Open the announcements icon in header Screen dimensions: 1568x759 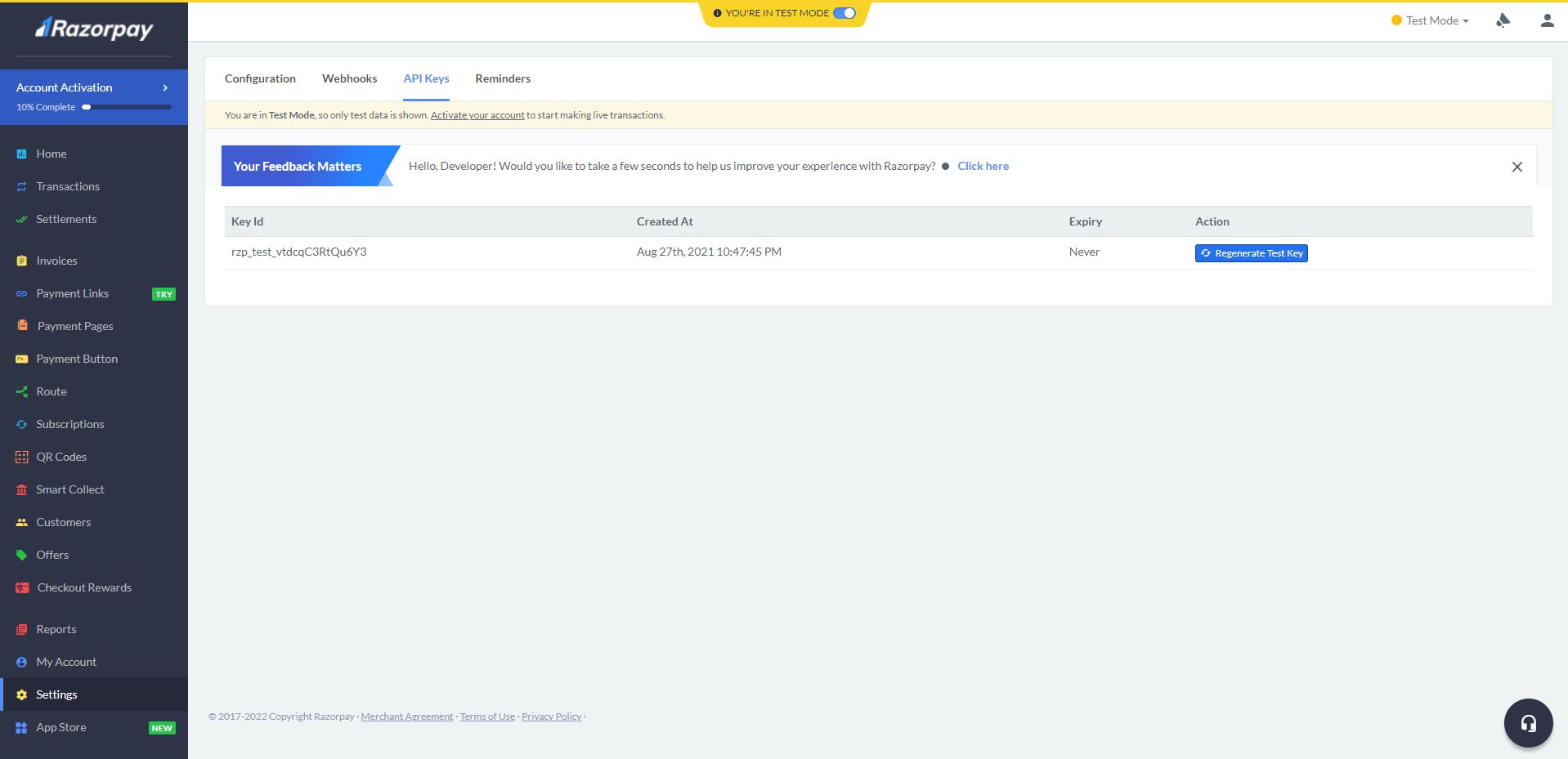click(1503, 20)
